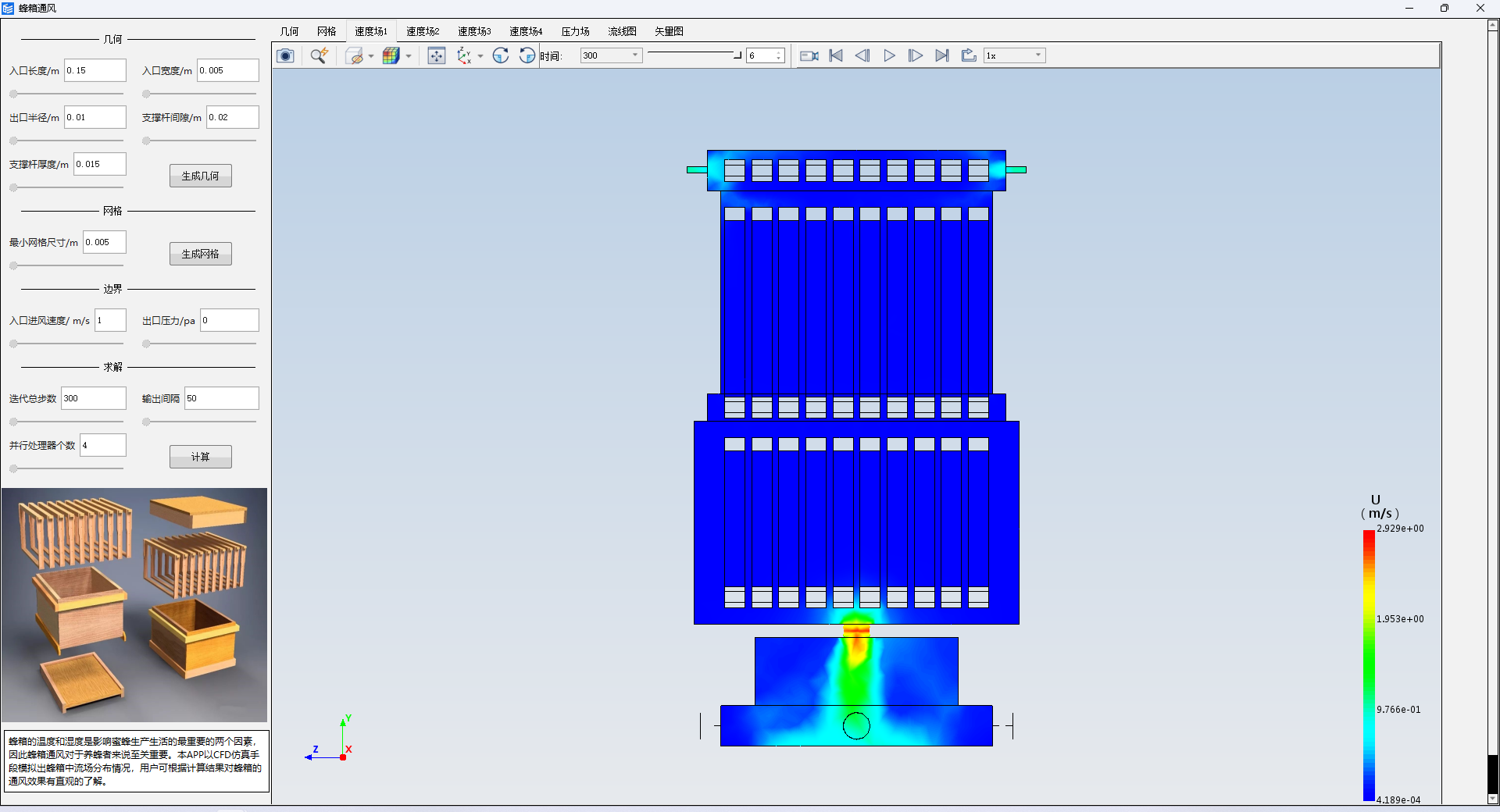Click the 生成网格 button
1500x812 pixels.
point(201,254)
